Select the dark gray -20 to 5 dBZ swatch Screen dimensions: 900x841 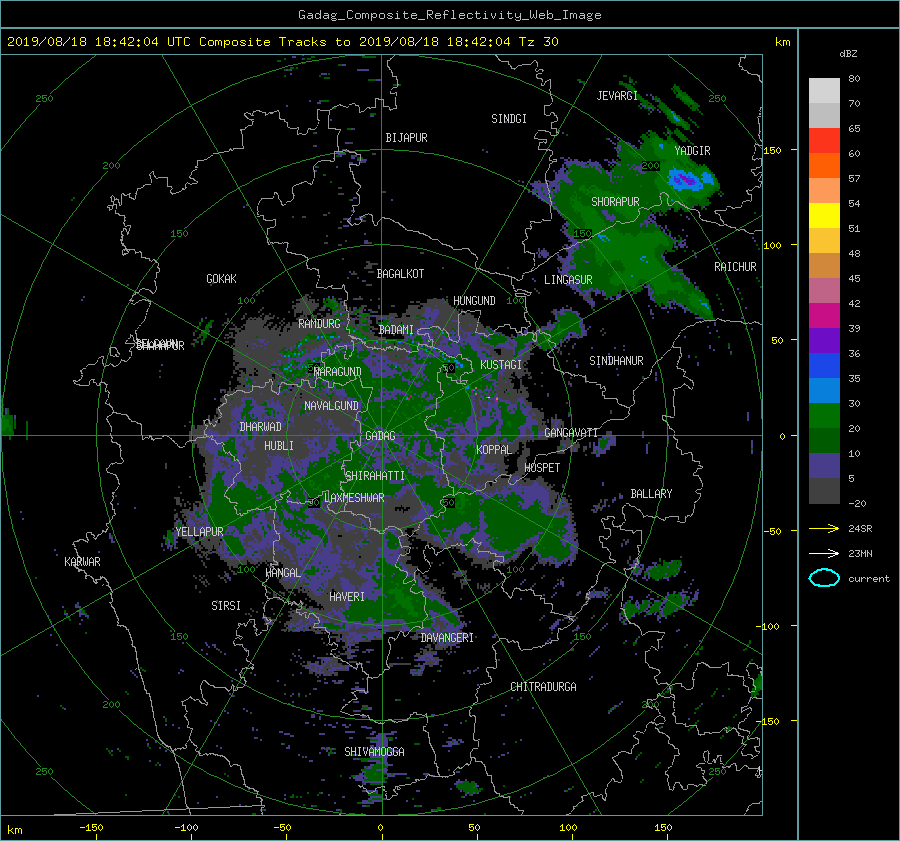click(824, 491)
